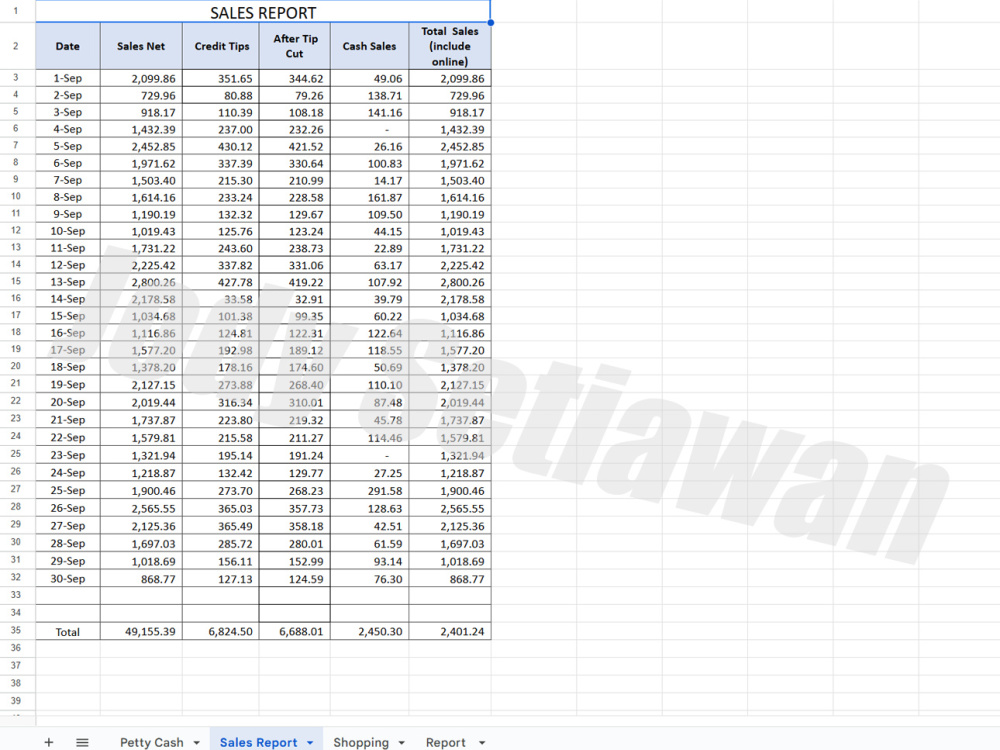Viewport: 1000px width, 750px height.
Task: Add a new sheet with plus icon
Action: (48, 742)
